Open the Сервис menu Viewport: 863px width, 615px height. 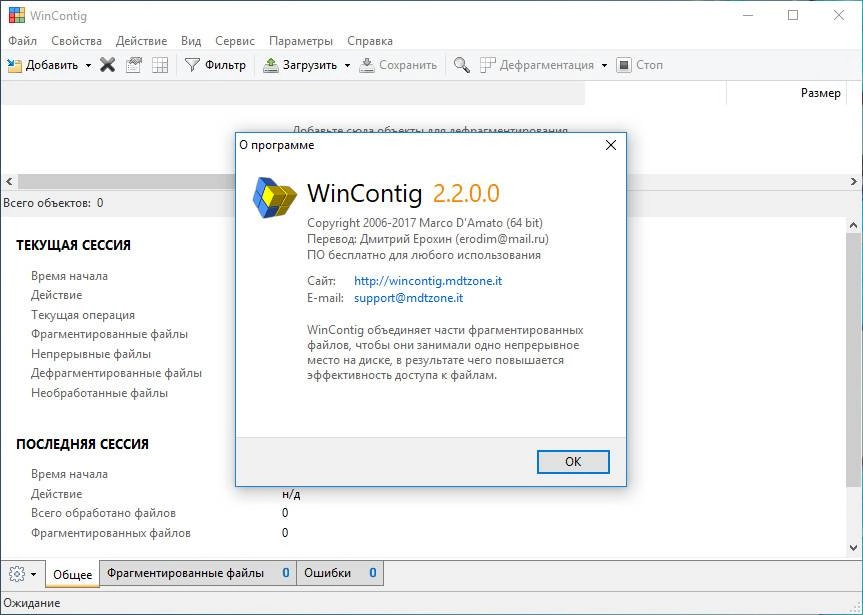[235, 41]
